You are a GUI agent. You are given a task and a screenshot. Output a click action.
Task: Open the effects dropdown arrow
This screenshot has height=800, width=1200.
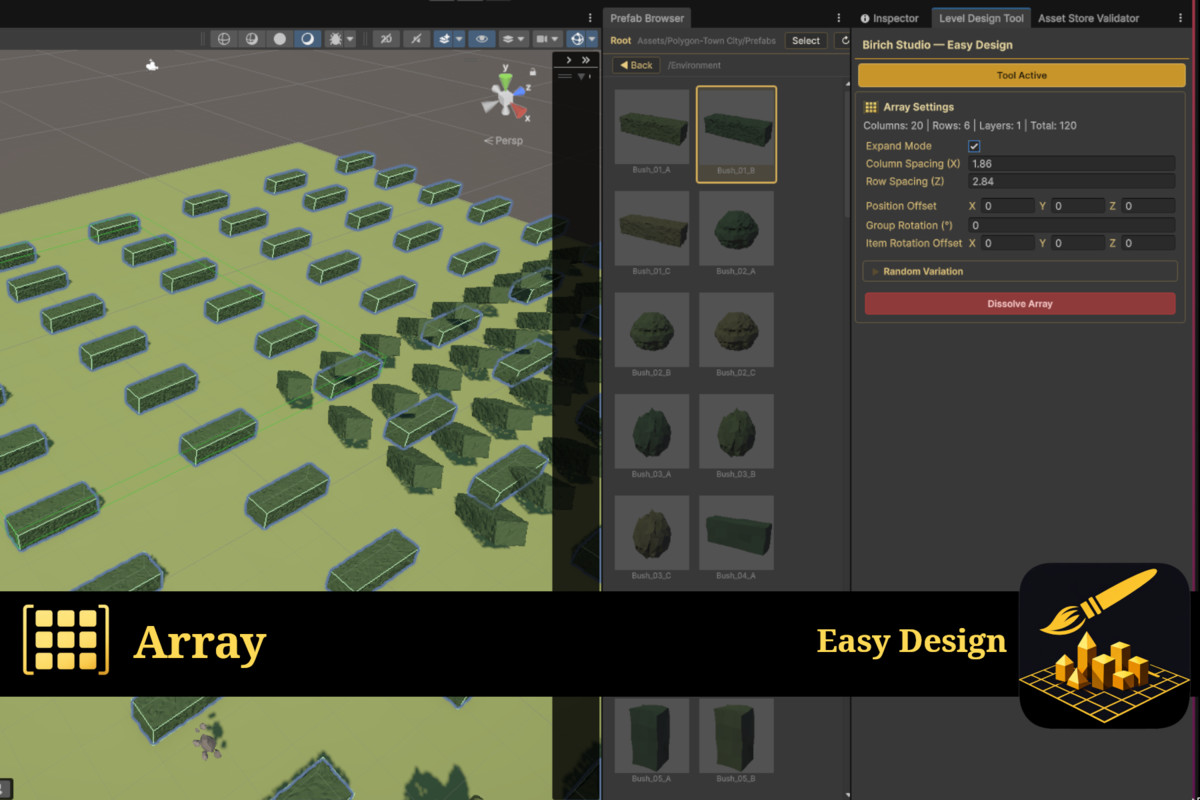coord(459,39)
